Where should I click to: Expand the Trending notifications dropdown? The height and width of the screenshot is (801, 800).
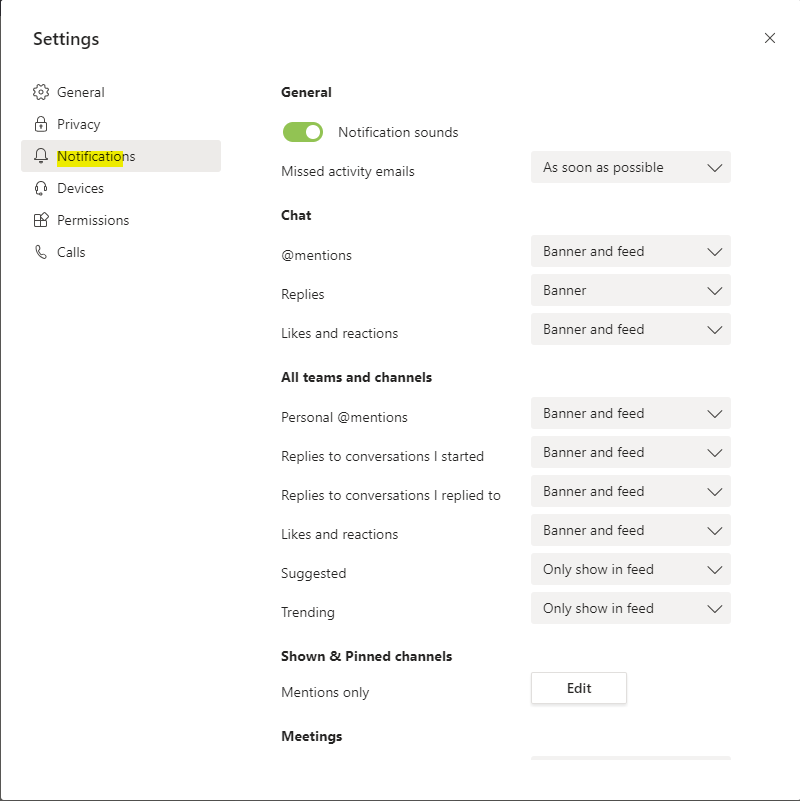tap(630, 608)
